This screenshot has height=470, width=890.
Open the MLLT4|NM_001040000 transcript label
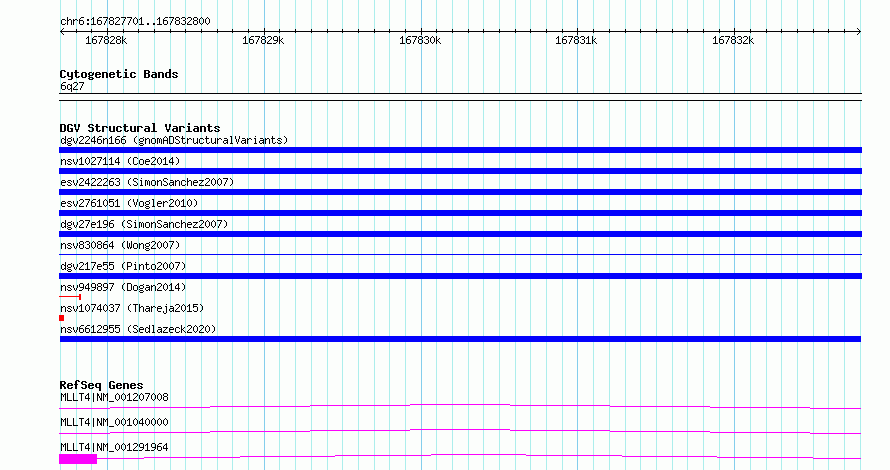[x=114, y=422]
